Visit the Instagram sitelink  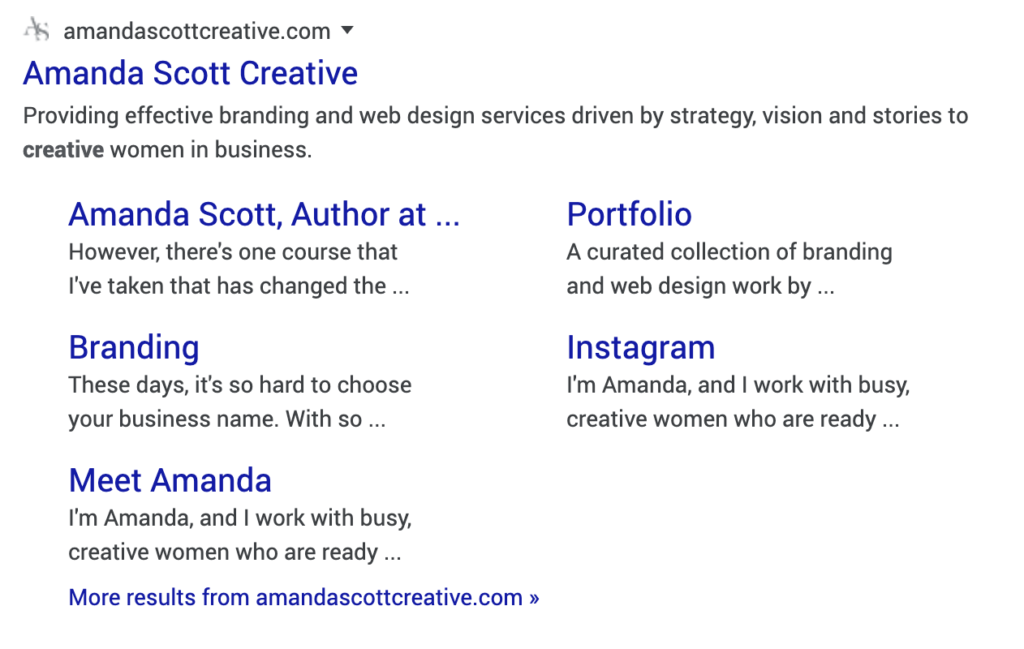[640, 347]
